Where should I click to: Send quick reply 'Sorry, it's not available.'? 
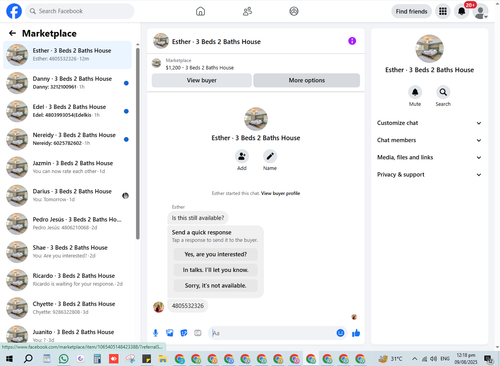point(216,286)
